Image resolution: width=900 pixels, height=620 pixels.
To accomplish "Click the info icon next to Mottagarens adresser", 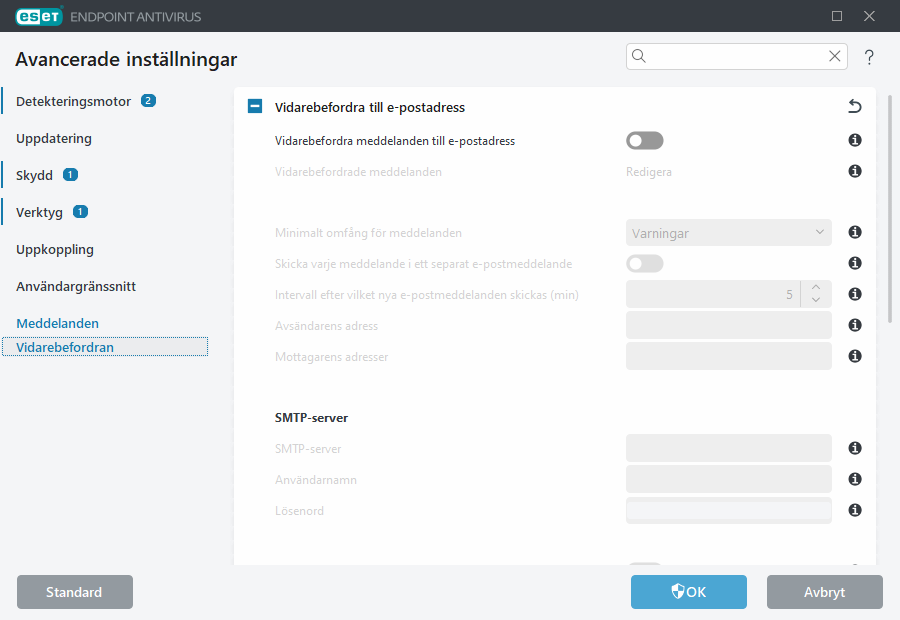I will 854,355.
